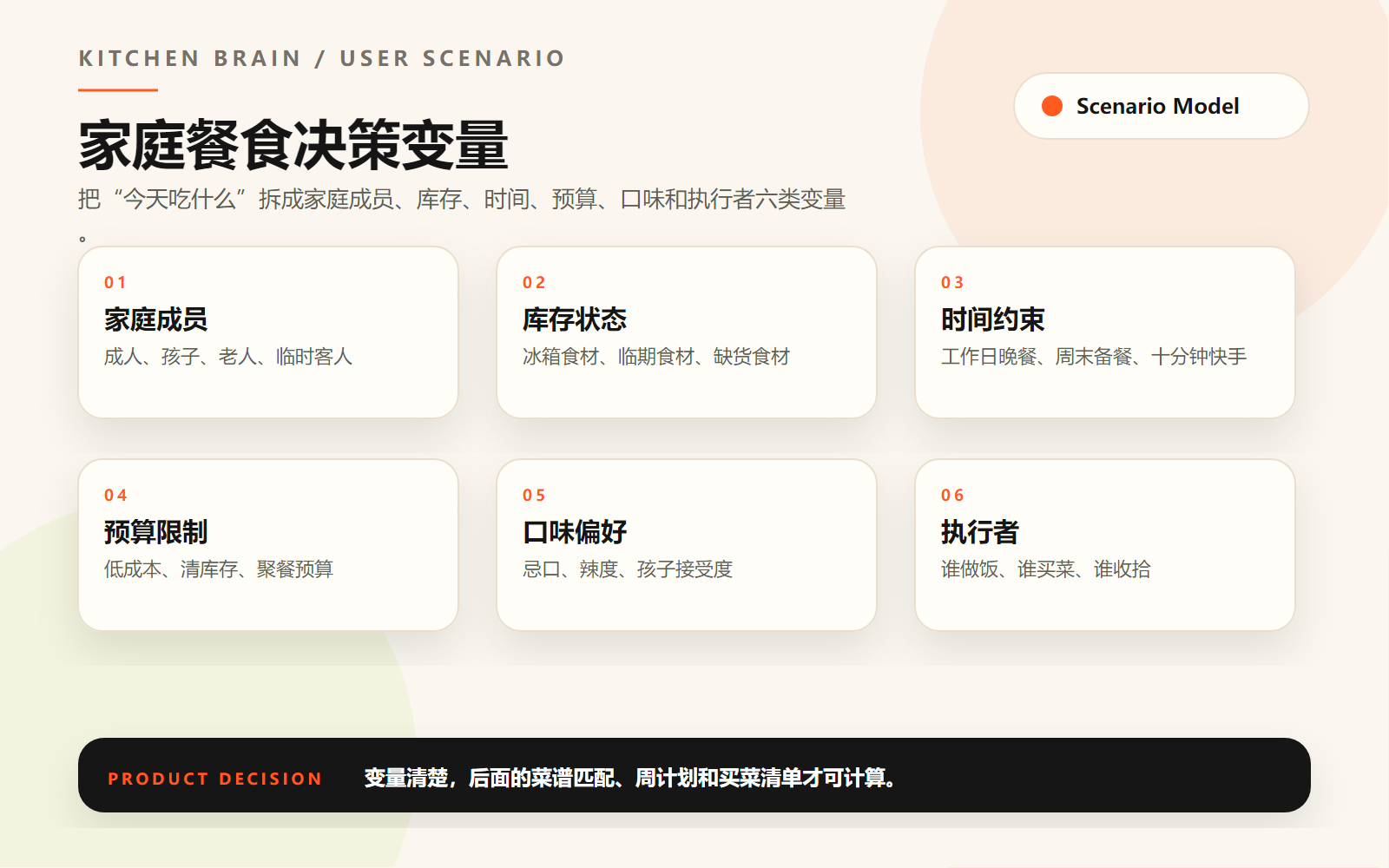Click the 03 number label
This screenshot has height=868, width=1389.
click(952, 283)
